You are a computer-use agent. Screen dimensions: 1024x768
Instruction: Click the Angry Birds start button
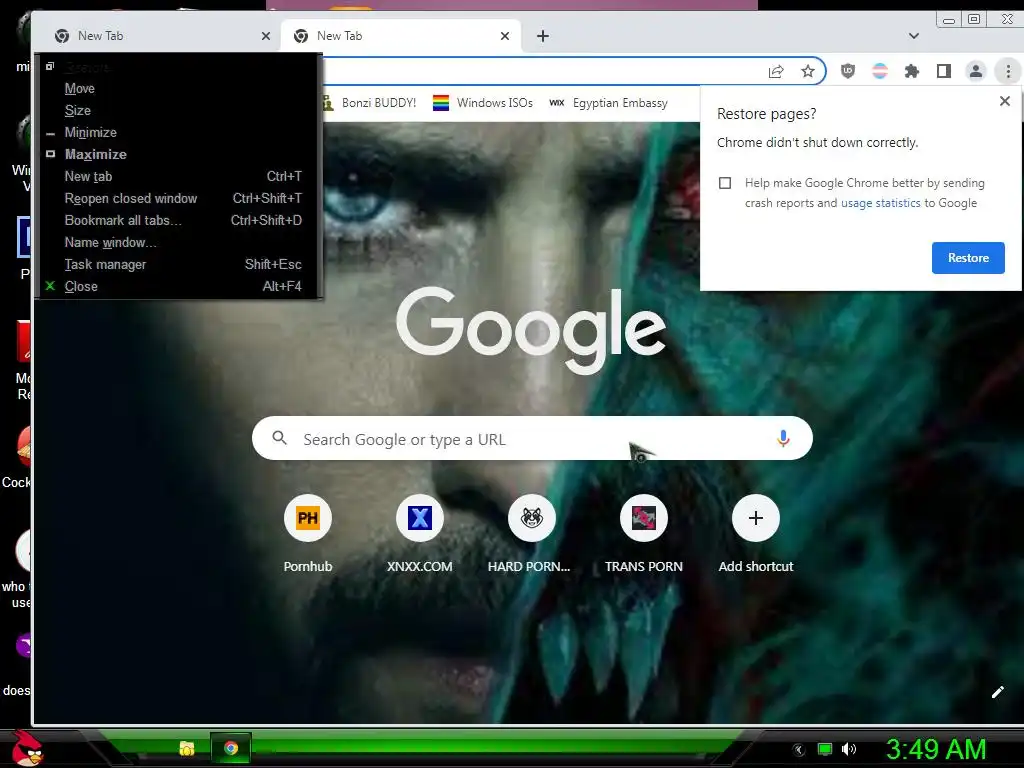[27, 748]
